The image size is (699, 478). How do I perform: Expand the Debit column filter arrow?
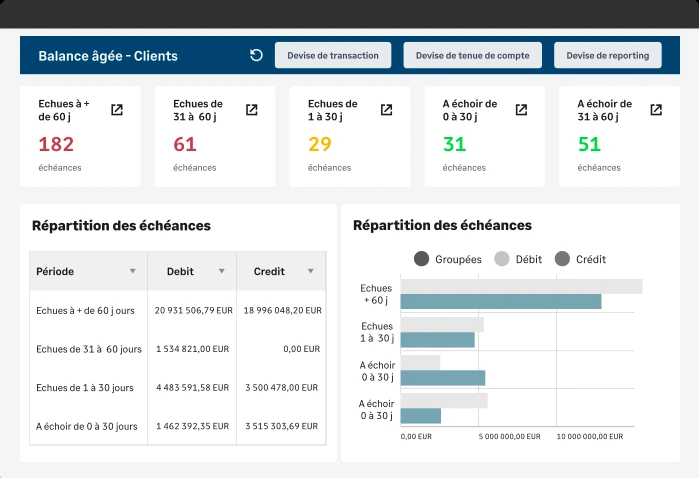221,271
